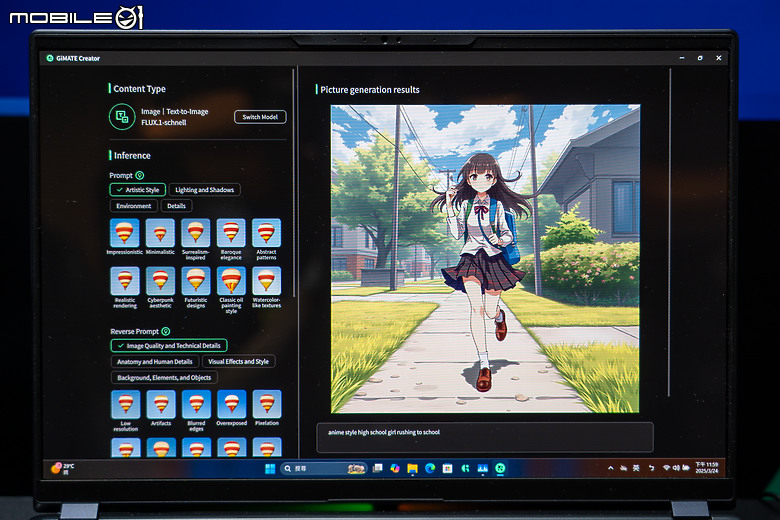The height and width of the screenshot is (520, 780).
Task: Toggle Lighting and Shadows prompt category
Action: click(204, 190)
